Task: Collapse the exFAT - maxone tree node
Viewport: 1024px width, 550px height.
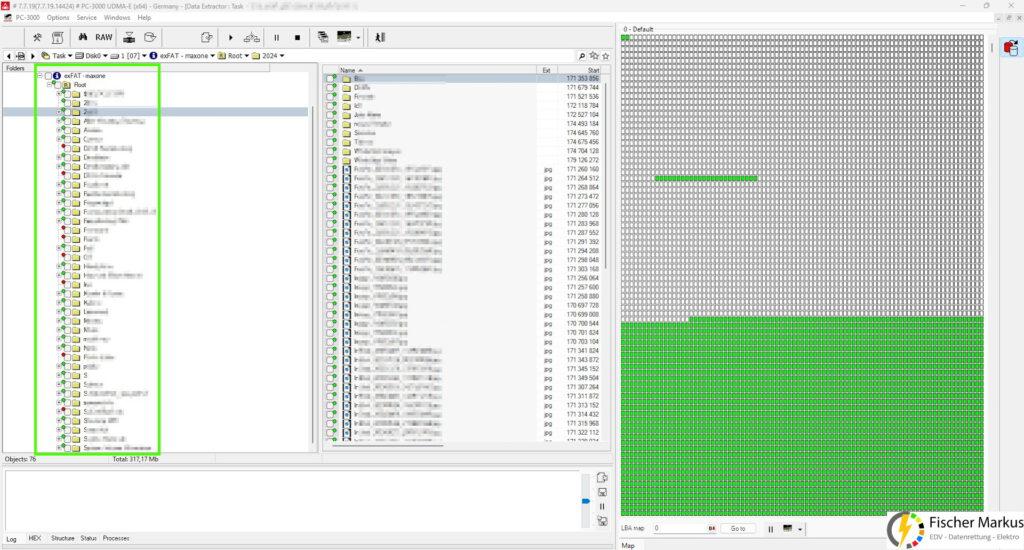Action: point(40,76)
